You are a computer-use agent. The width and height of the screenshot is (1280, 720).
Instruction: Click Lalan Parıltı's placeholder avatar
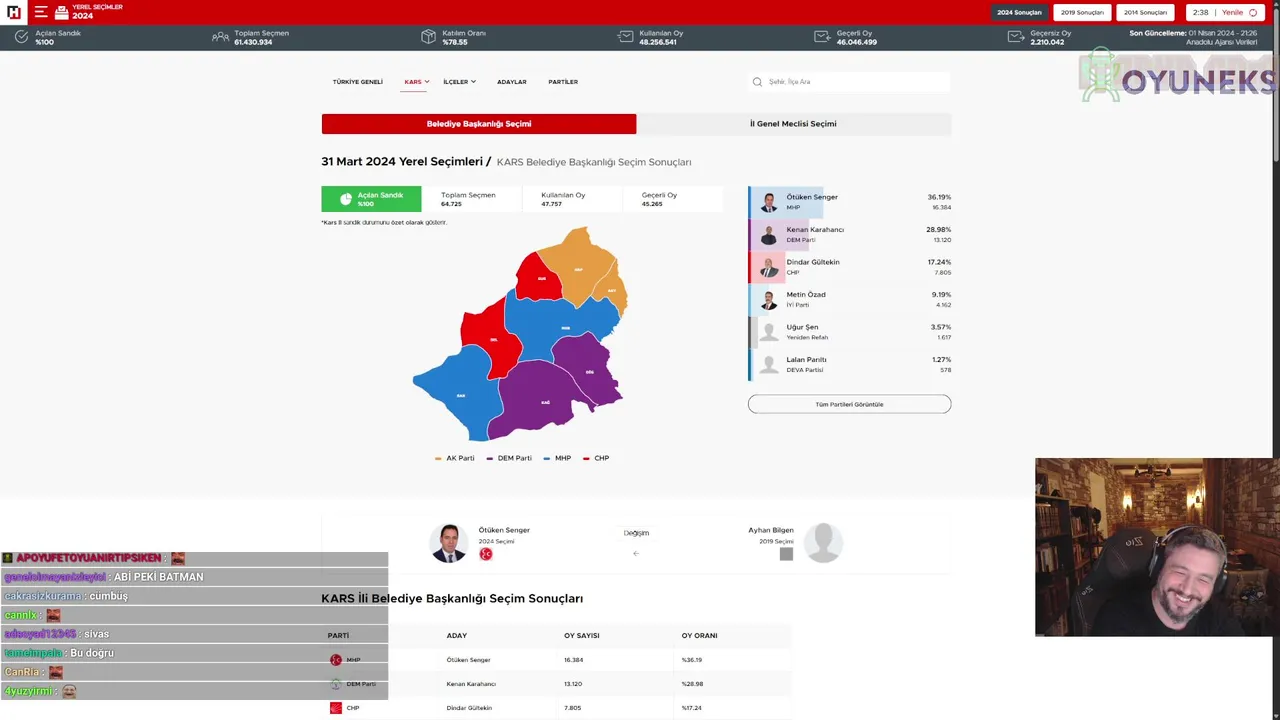768,365
